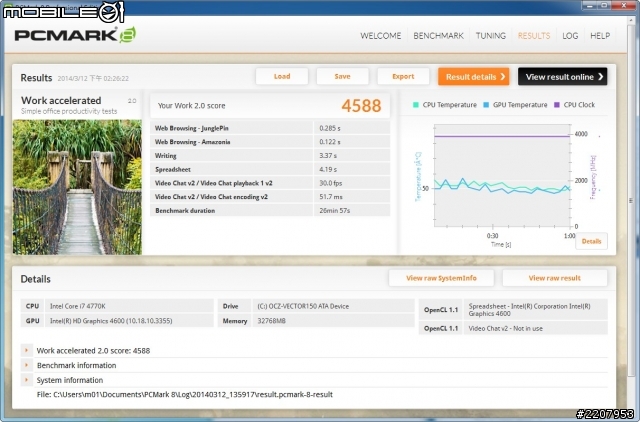This screenshot has width=640, height=422.
Task: Select Web Browsing - Amazonia row
Action: [x=270, y=142]
